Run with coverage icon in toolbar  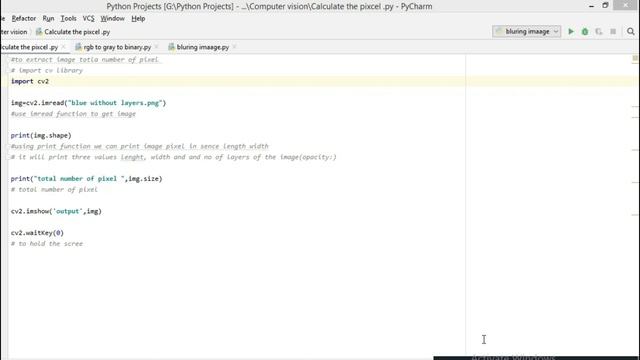click(599, 31)
